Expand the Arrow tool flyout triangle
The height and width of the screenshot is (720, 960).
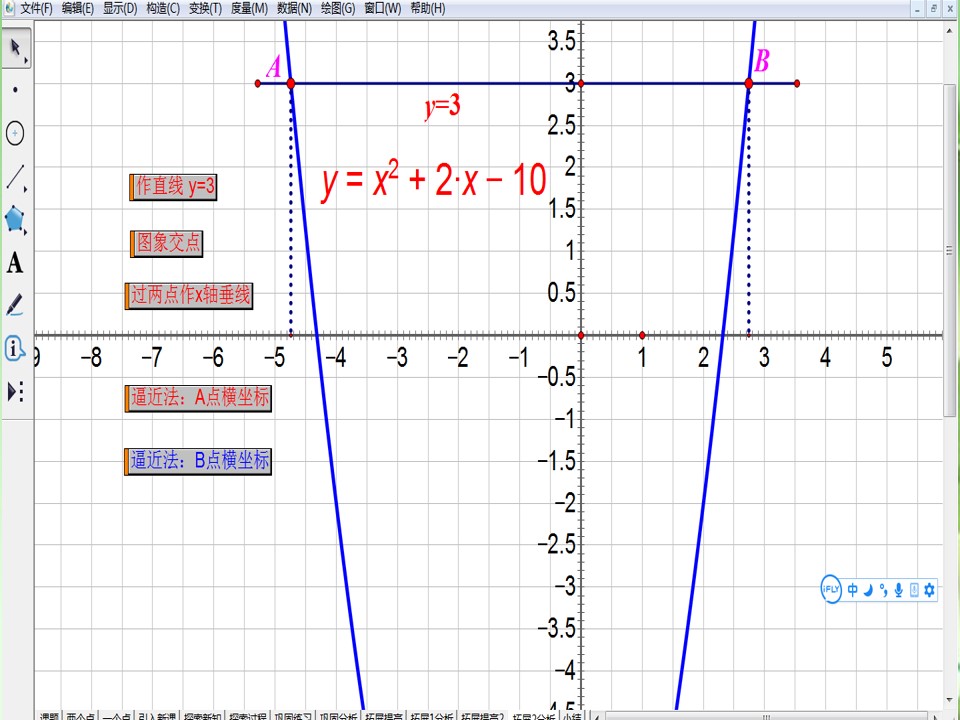pos(26,61)
